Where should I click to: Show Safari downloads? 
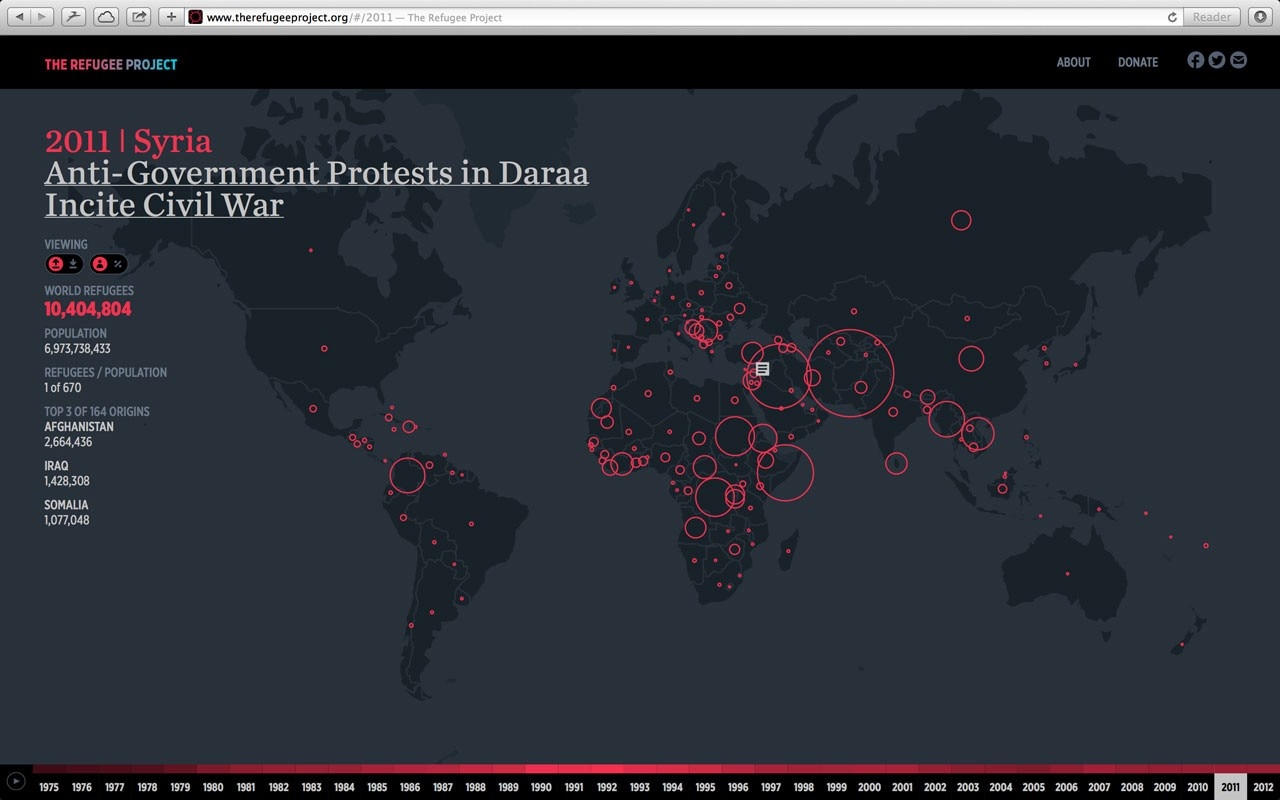[x=1259, y=17]
